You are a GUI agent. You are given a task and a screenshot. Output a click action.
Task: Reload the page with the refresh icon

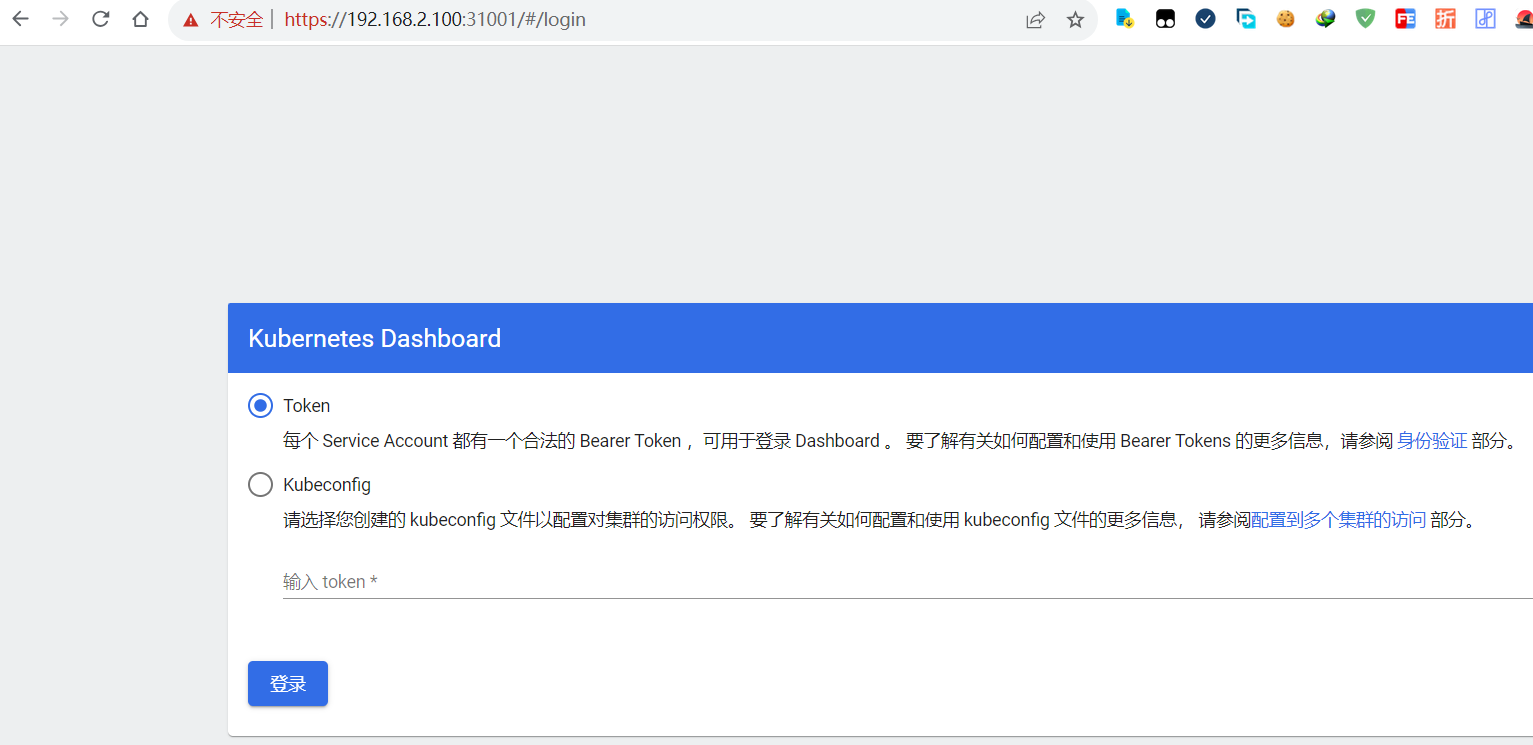point(100,19)
